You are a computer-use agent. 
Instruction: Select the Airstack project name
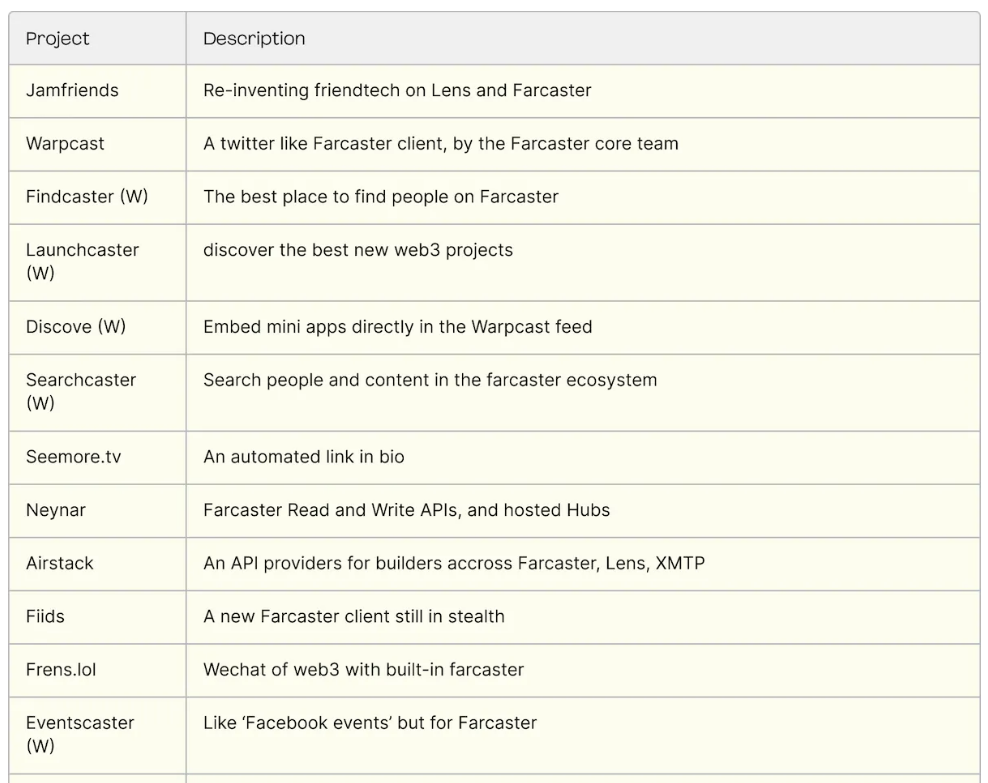click(60, 563)
